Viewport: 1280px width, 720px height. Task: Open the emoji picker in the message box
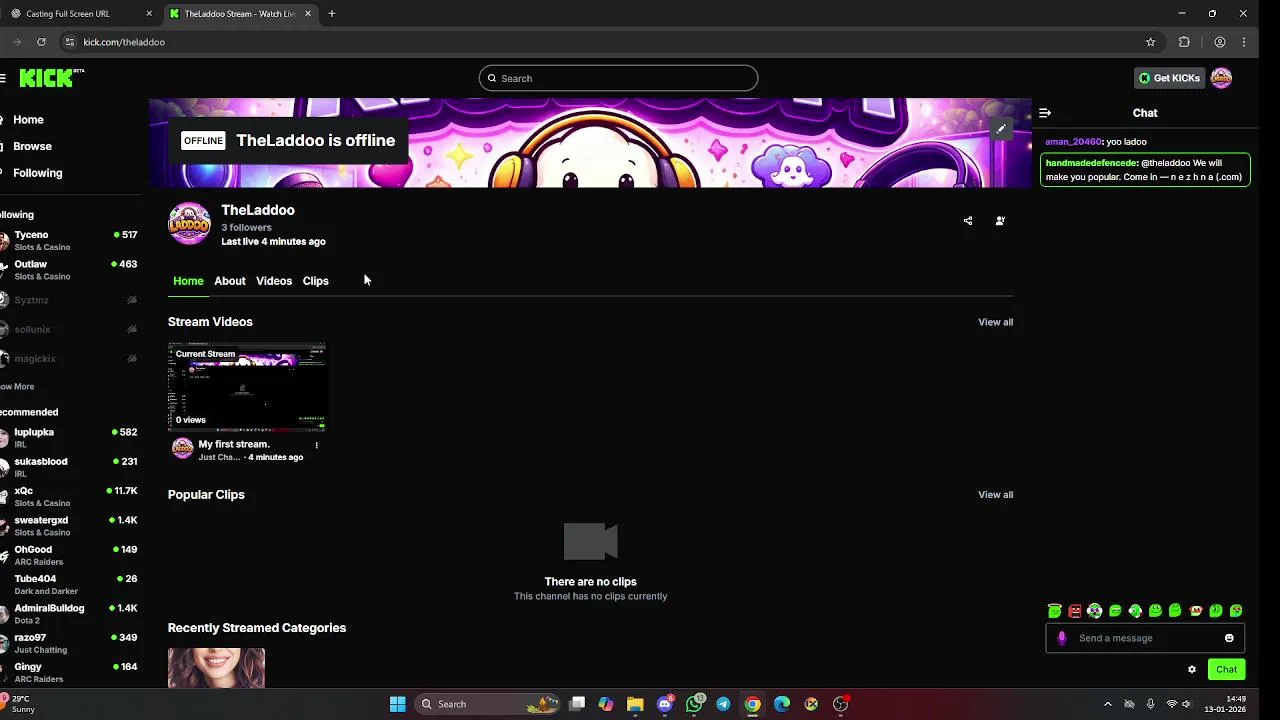pos(1229,638)
